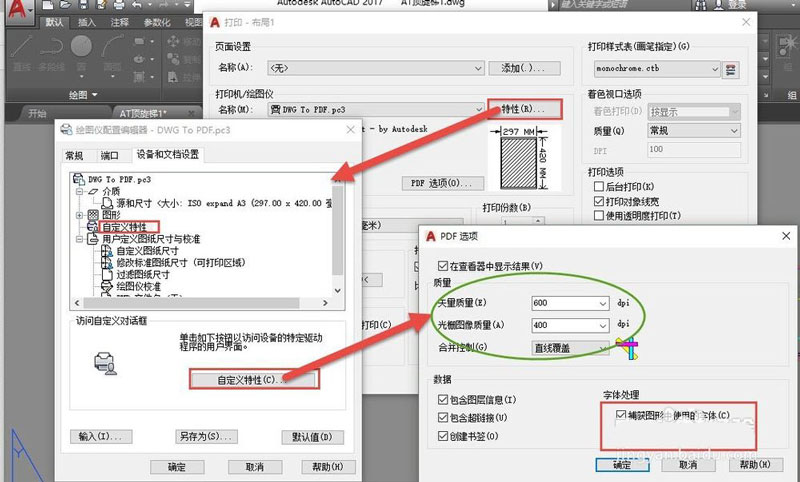Image resolution: width=800 pixels, height=482 pixels.
Task: Click the 过滤图纸尺寸 tree item
Action: point(143,274)
